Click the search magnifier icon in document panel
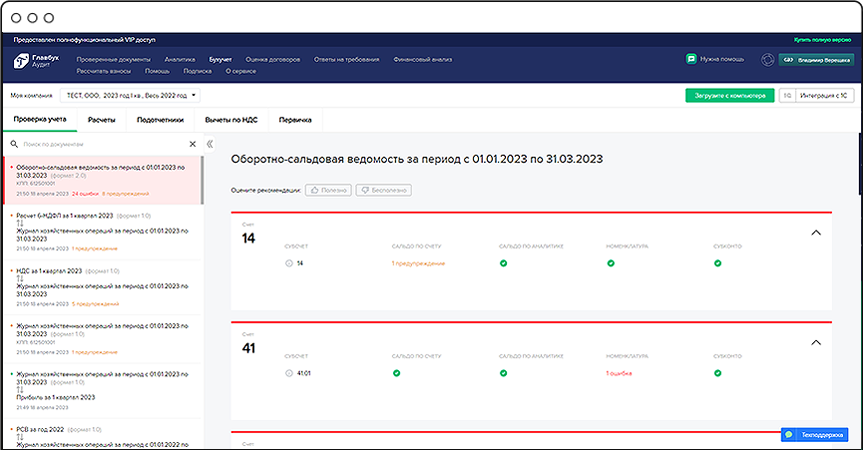Image resolution: width=865 pixels, height=454 pixels. coord(14,144)
